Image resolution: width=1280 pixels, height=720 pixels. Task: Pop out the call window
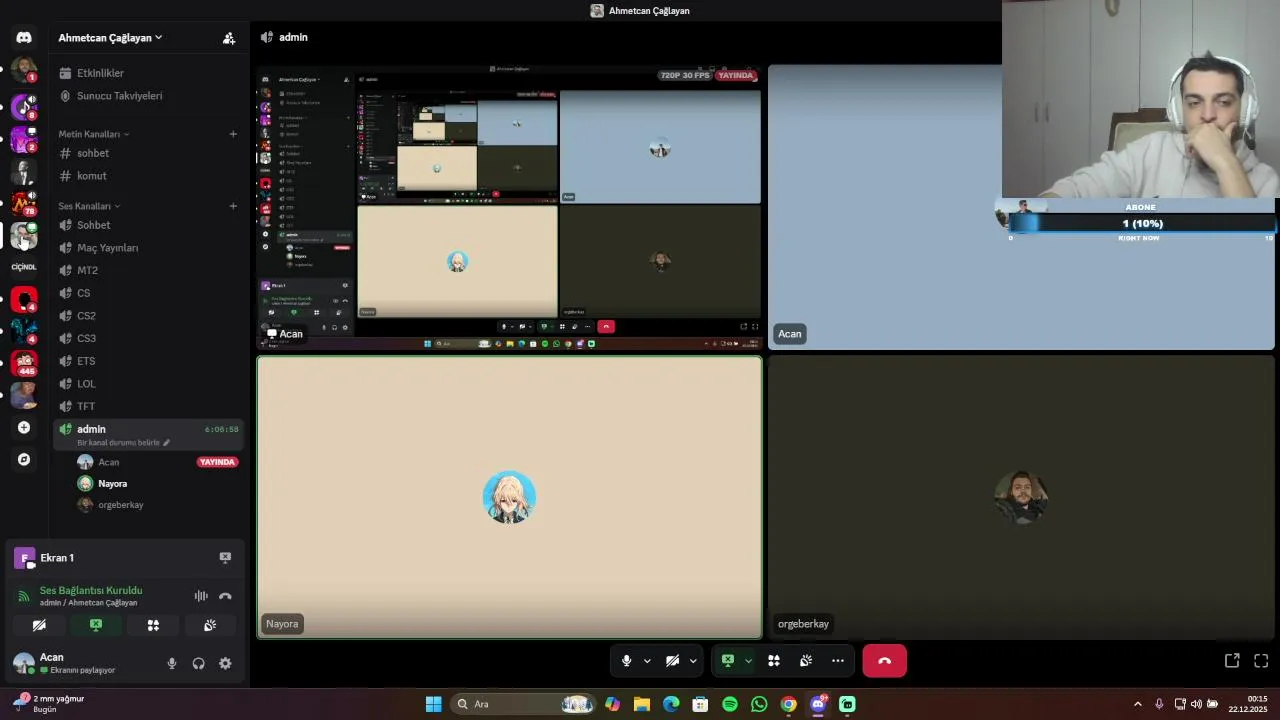[x=1232, y=660]
